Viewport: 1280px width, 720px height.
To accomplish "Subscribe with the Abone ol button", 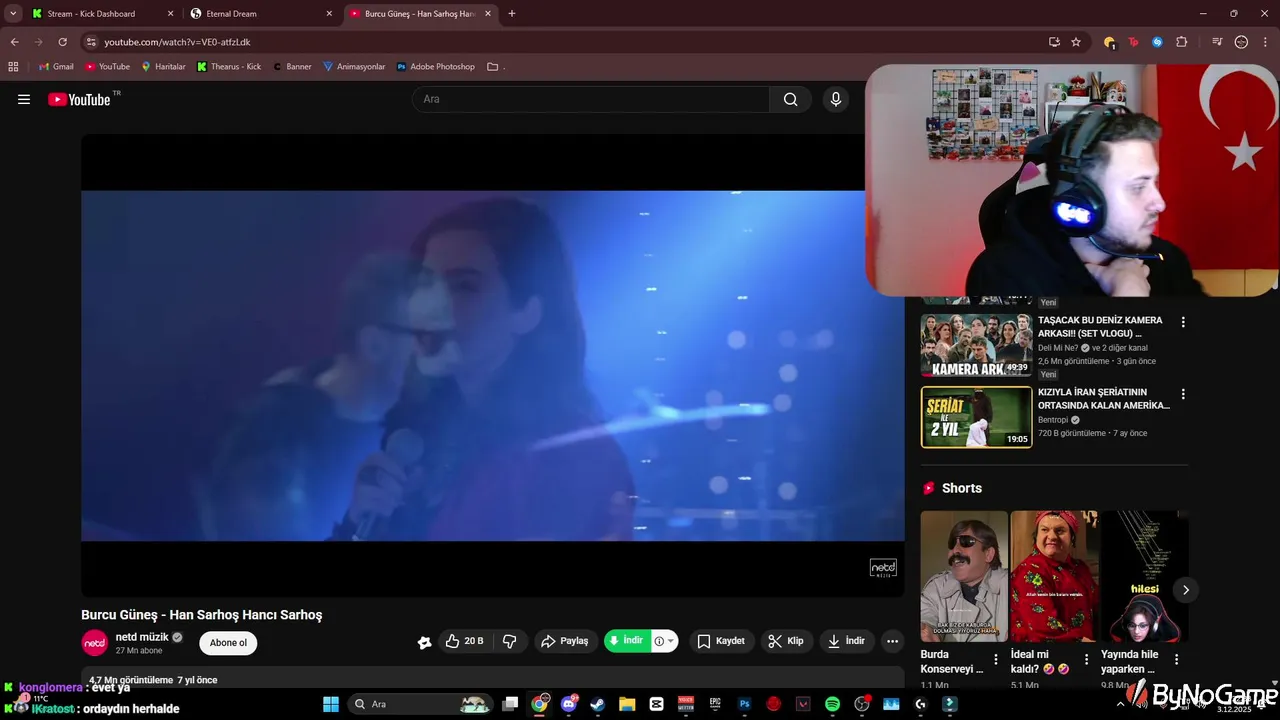I will point(228,643).
